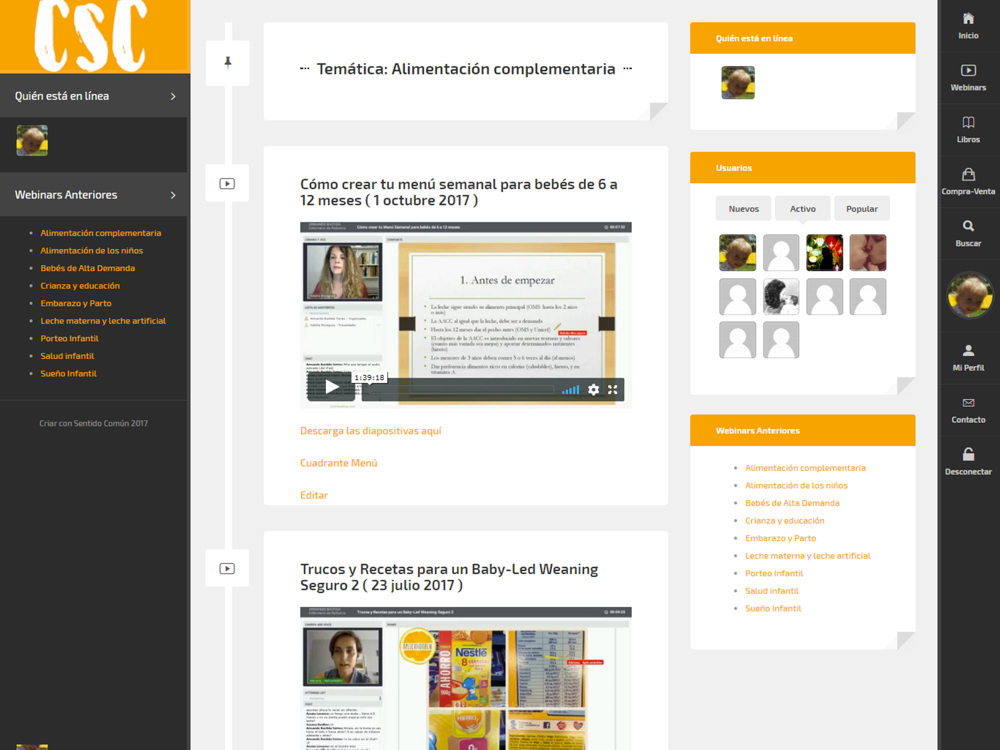Viewport: 1000px width, 750px height.
Task: Select the Activo users tab
Action: (x=802, y=209)
